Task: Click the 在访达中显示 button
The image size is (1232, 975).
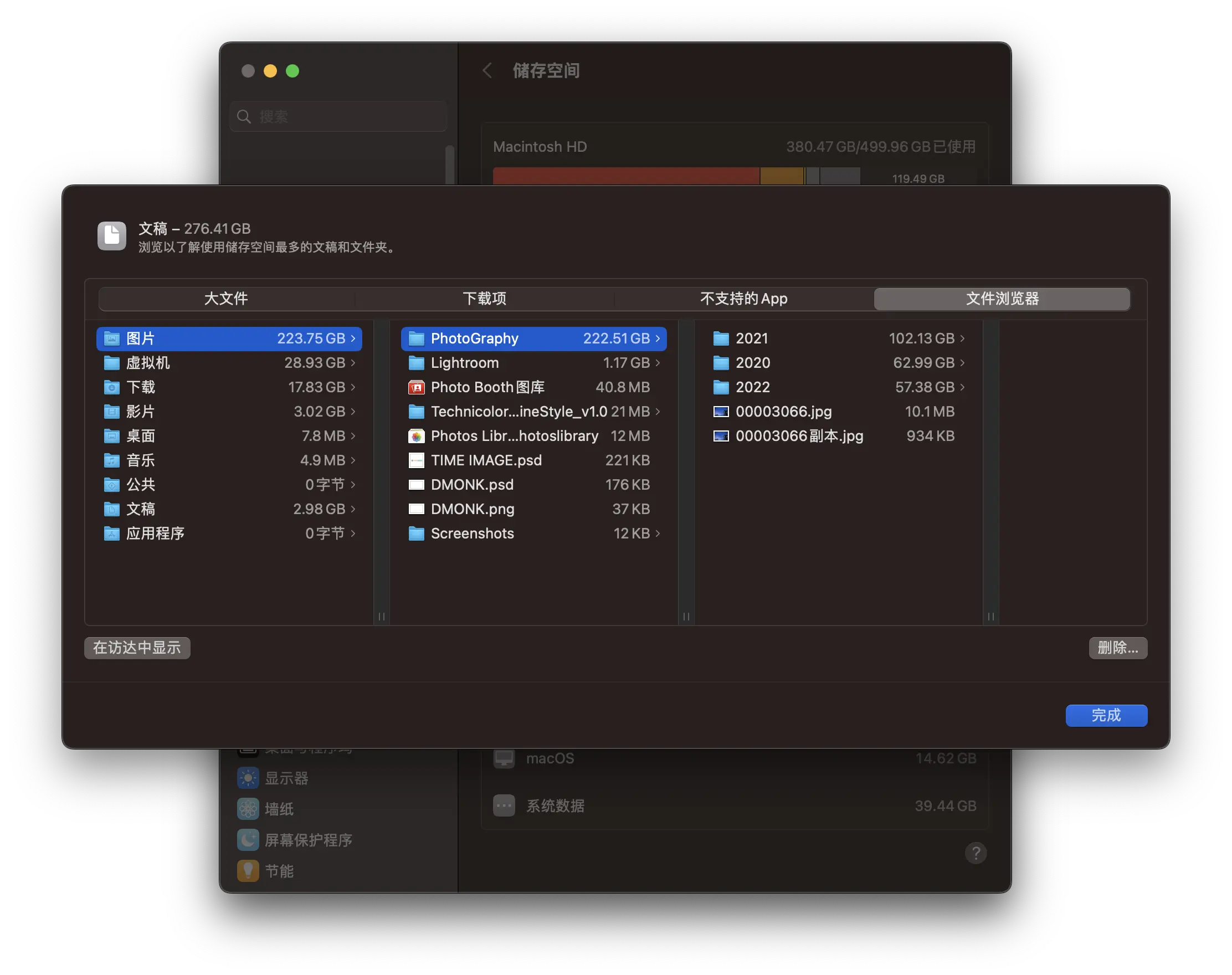Action: tap(137, 648)
